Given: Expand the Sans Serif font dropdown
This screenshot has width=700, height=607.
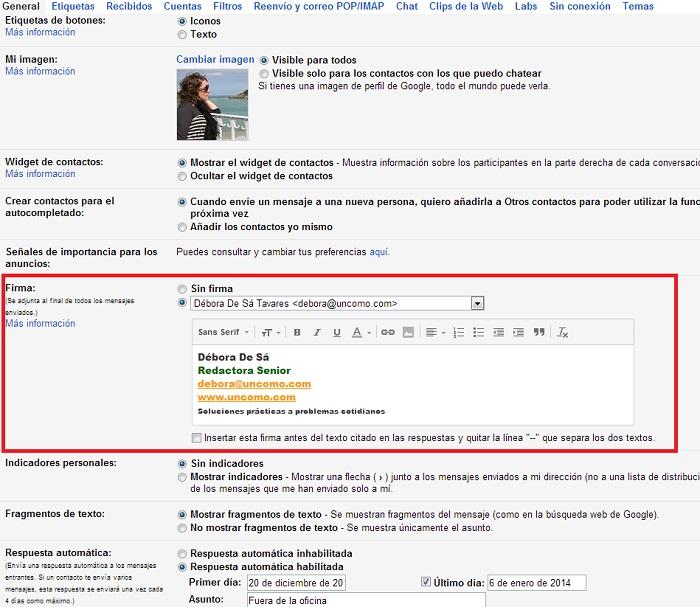Looking at the screenshot, I should click(223, 332).
